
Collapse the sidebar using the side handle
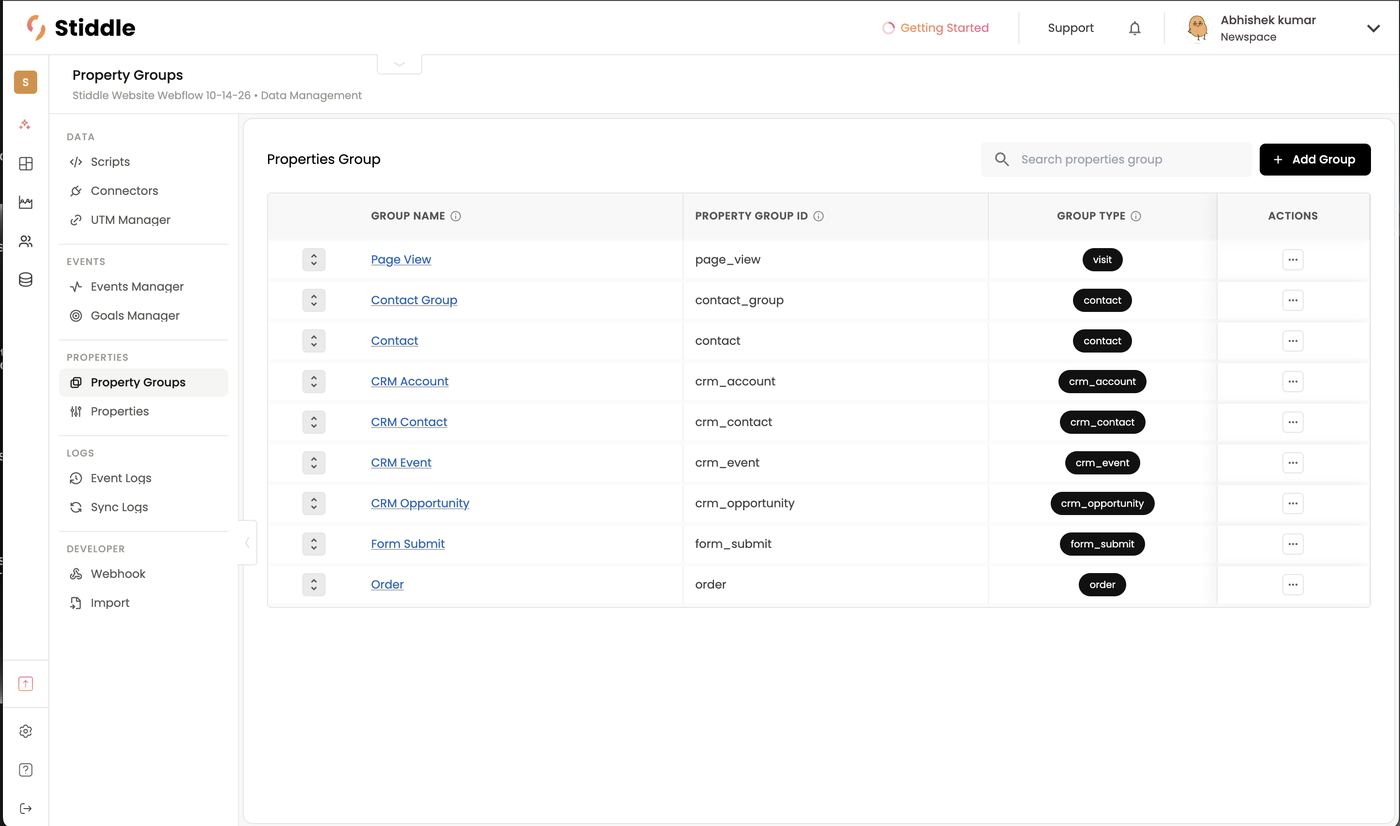coord(247,543)
